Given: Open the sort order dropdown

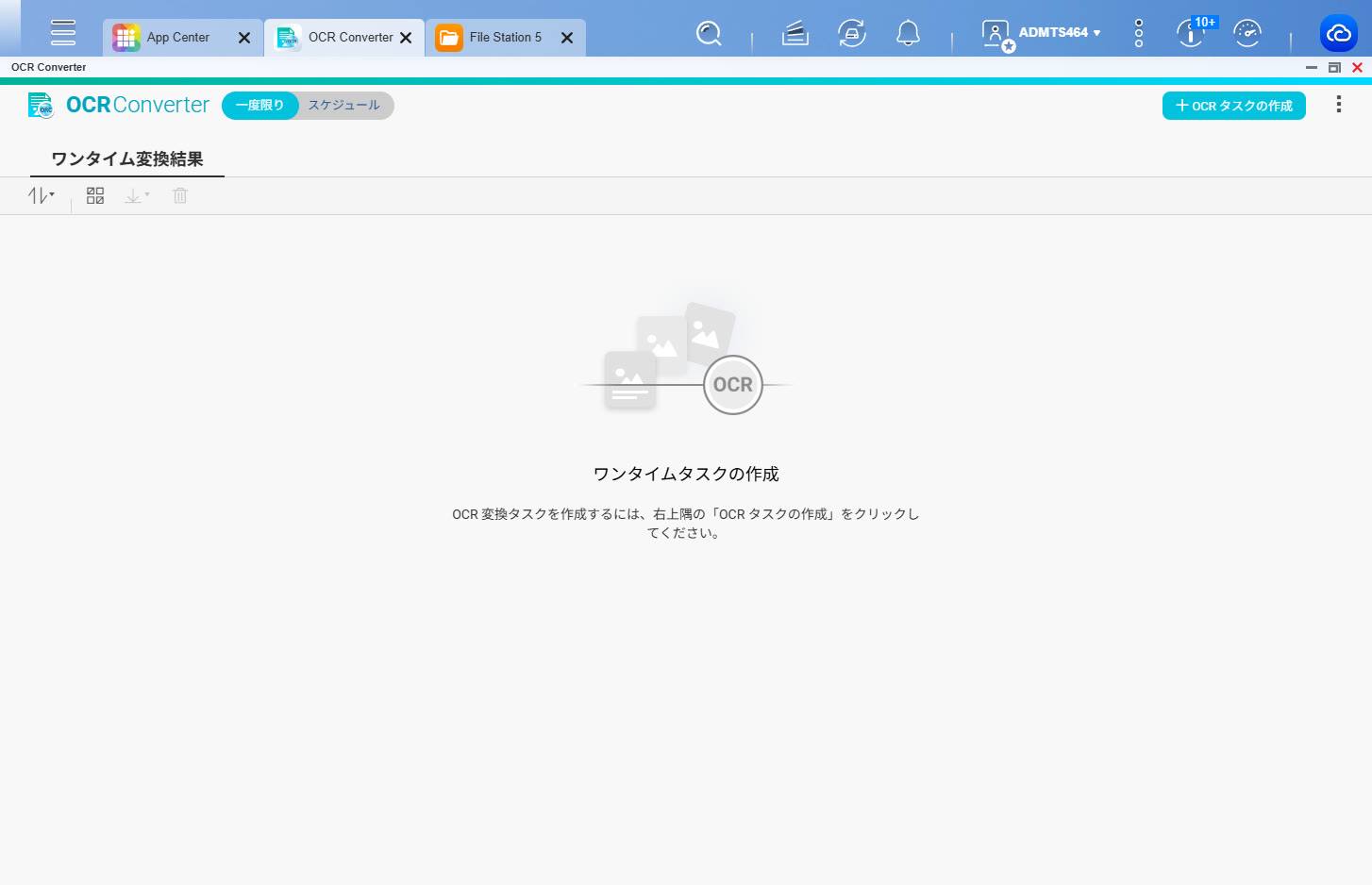Looking at the screenshot, I should 41,195.
